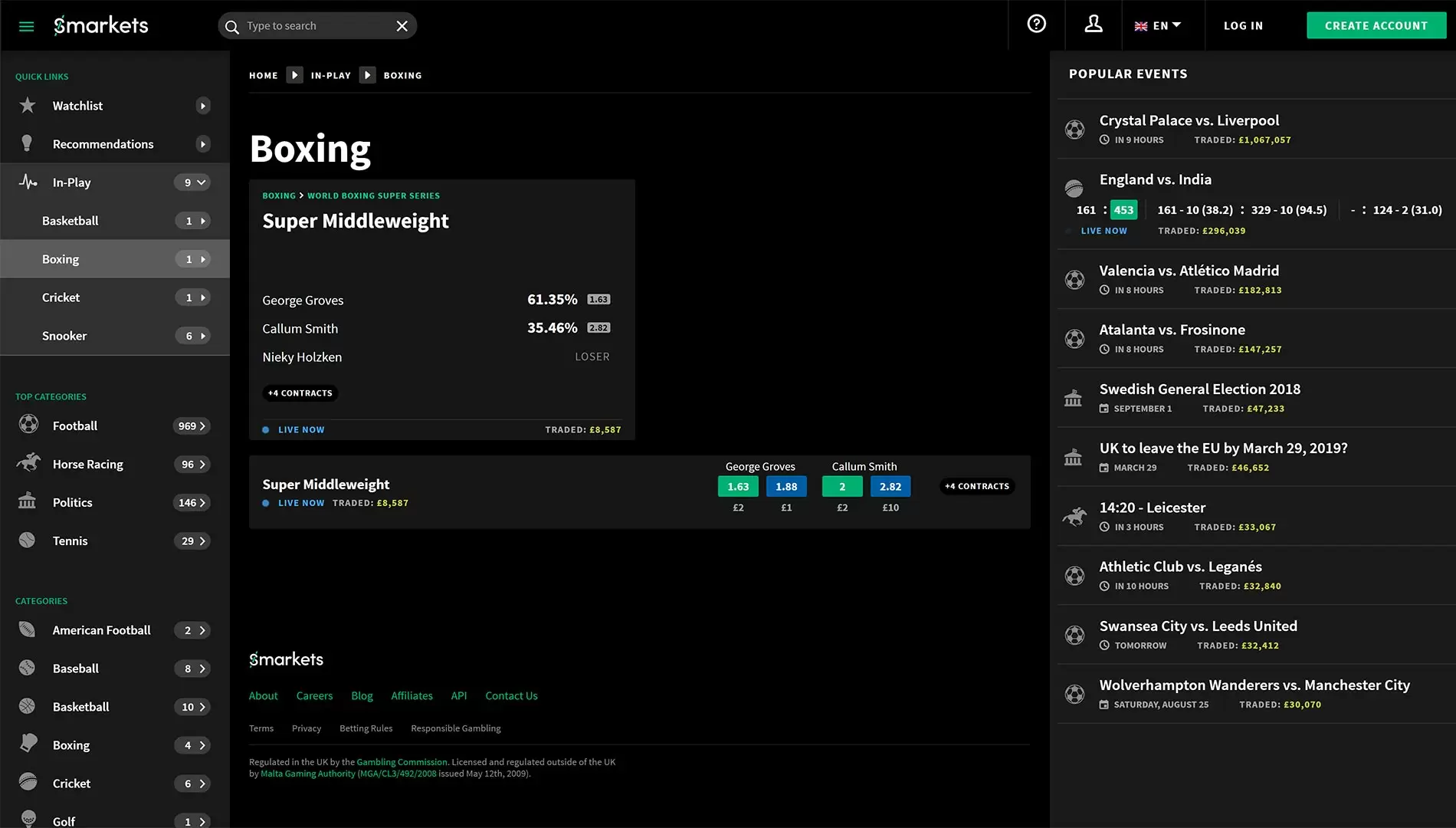This screenshot has height=828, width=1456.
Task: Click blue 2.82 sell price for Smith
Action: (x=890, y=486)
